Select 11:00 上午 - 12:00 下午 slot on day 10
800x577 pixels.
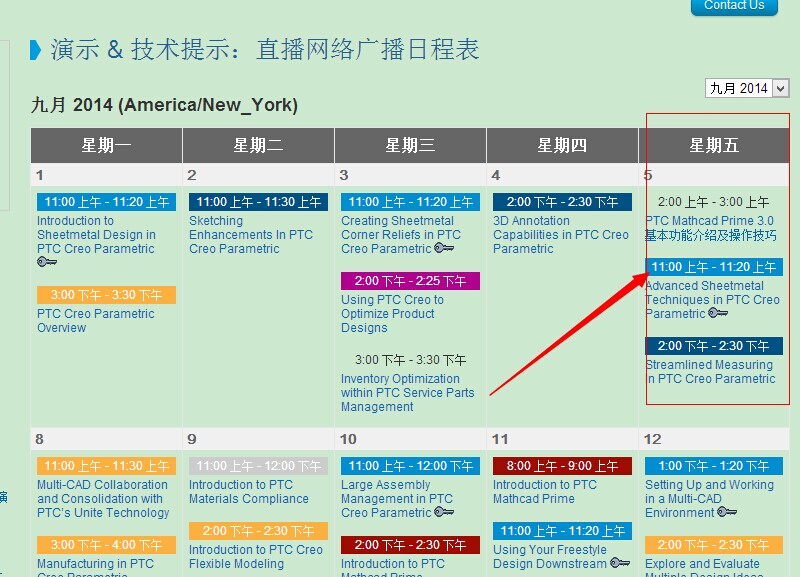click(410, 466)
